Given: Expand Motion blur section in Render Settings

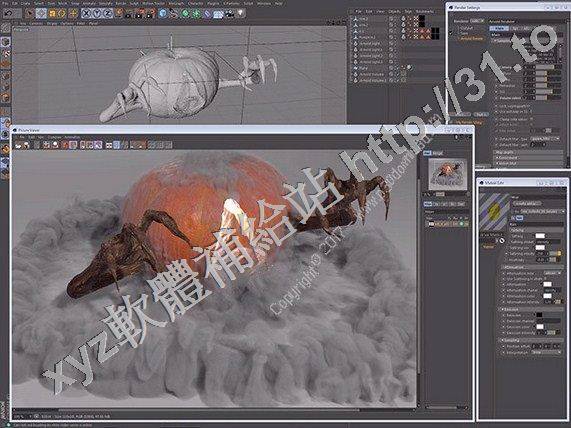Looking at the screenshot, I should coord(528,164).
